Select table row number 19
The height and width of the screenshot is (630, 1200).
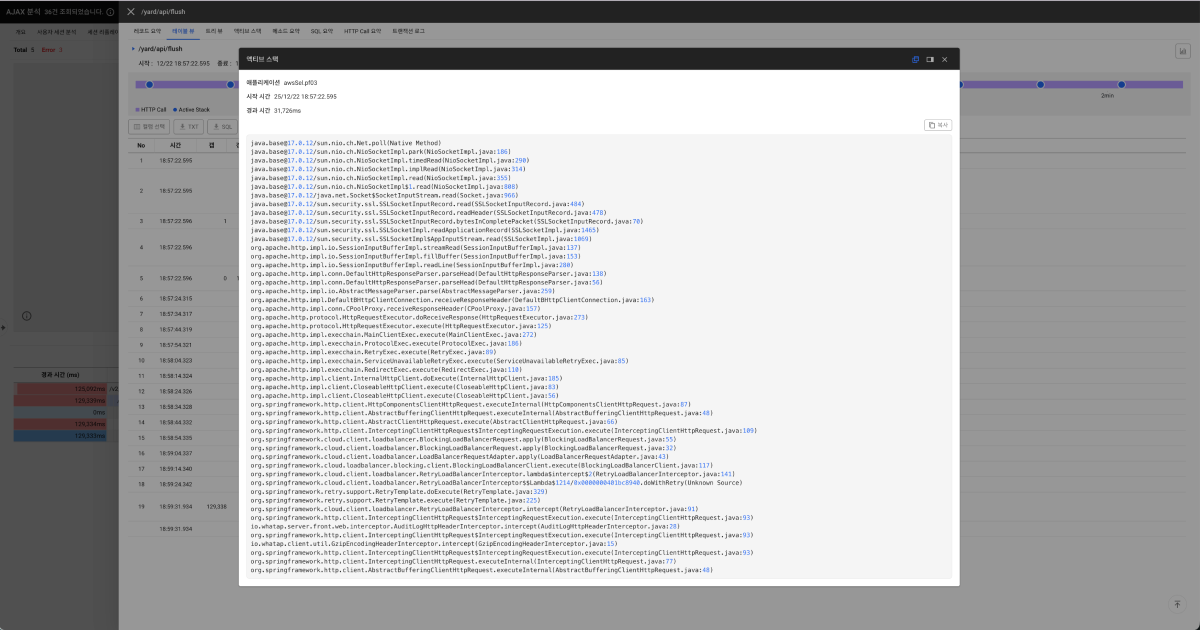pyautogui.click(x=141, y=507)
